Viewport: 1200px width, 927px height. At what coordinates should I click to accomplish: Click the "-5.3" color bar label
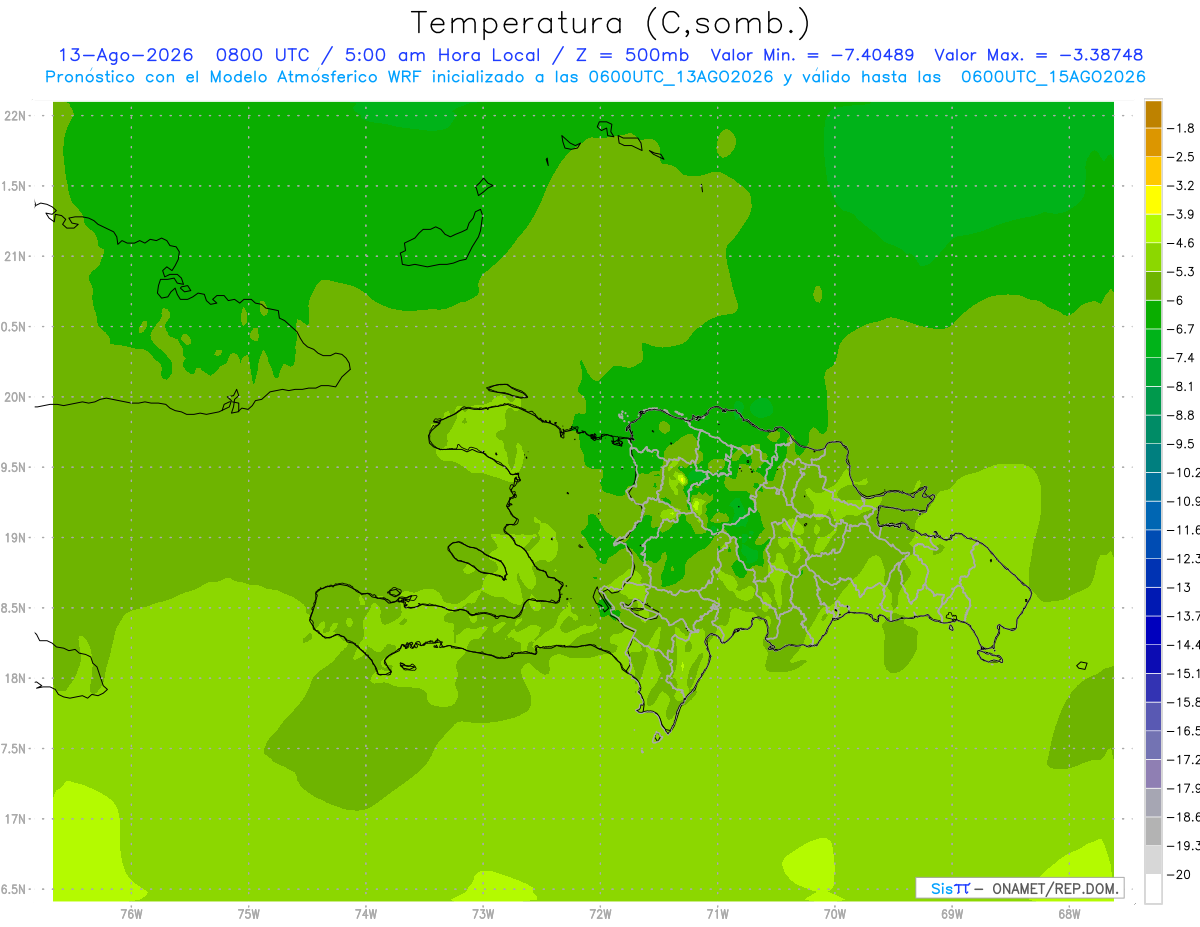pyautogui.click(x=1182, y=272)
